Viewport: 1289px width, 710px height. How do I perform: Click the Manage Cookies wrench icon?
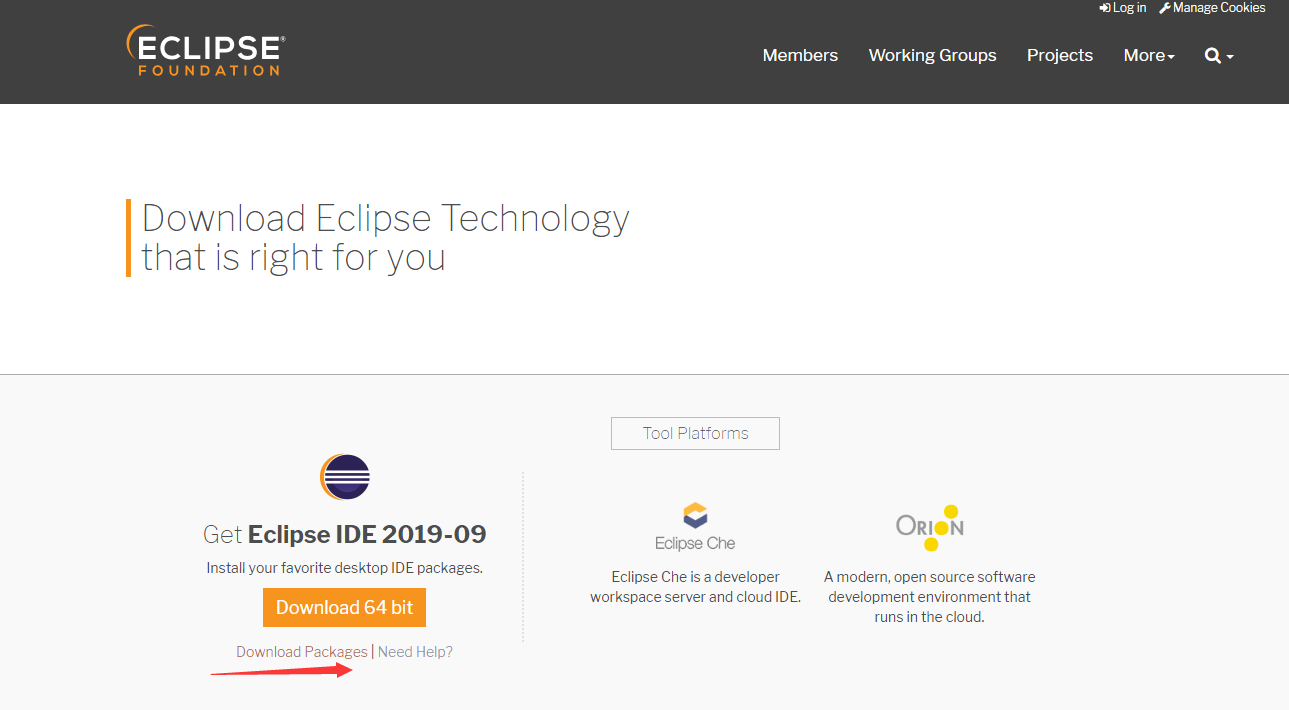1164,8
